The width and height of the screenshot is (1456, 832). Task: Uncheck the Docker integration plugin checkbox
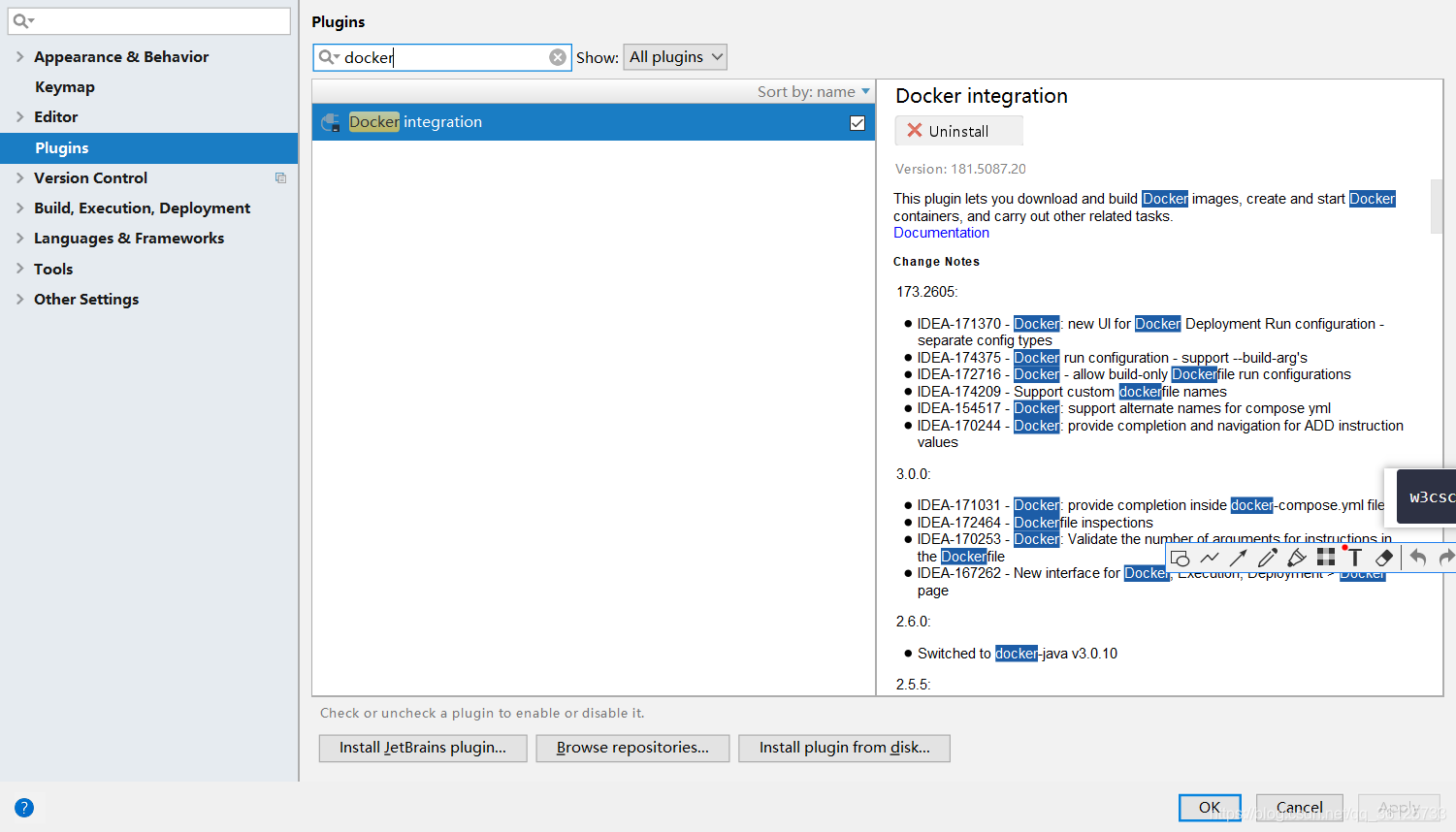857,123
